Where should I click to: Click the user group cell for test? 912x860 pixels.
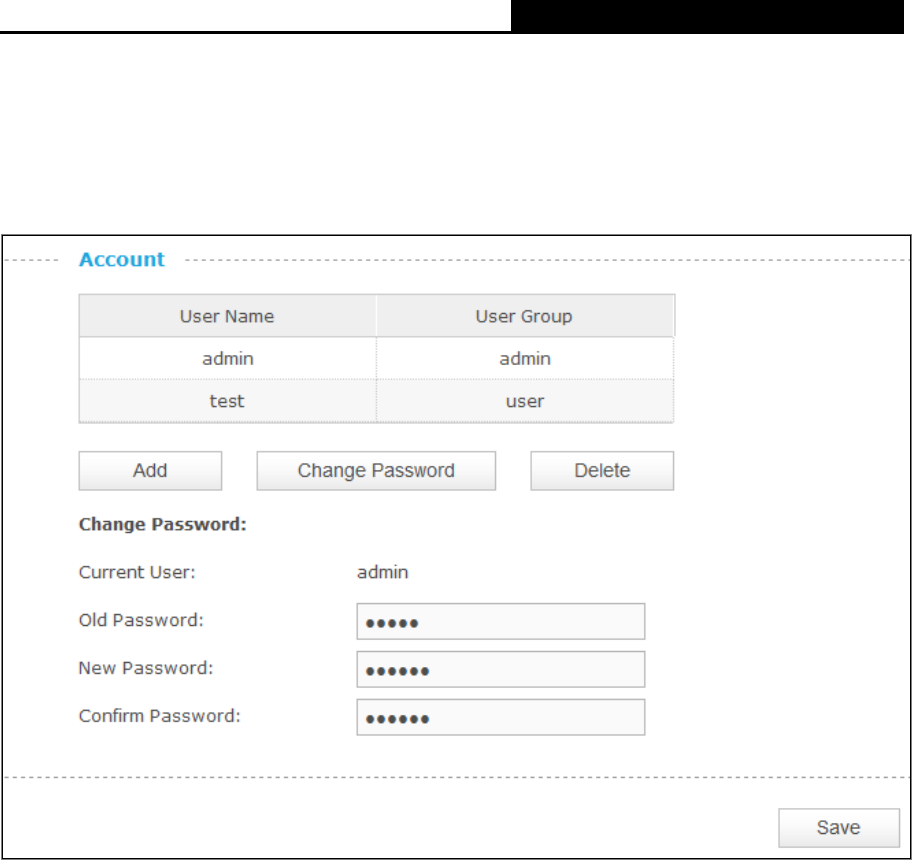click(x=525, y=401)
